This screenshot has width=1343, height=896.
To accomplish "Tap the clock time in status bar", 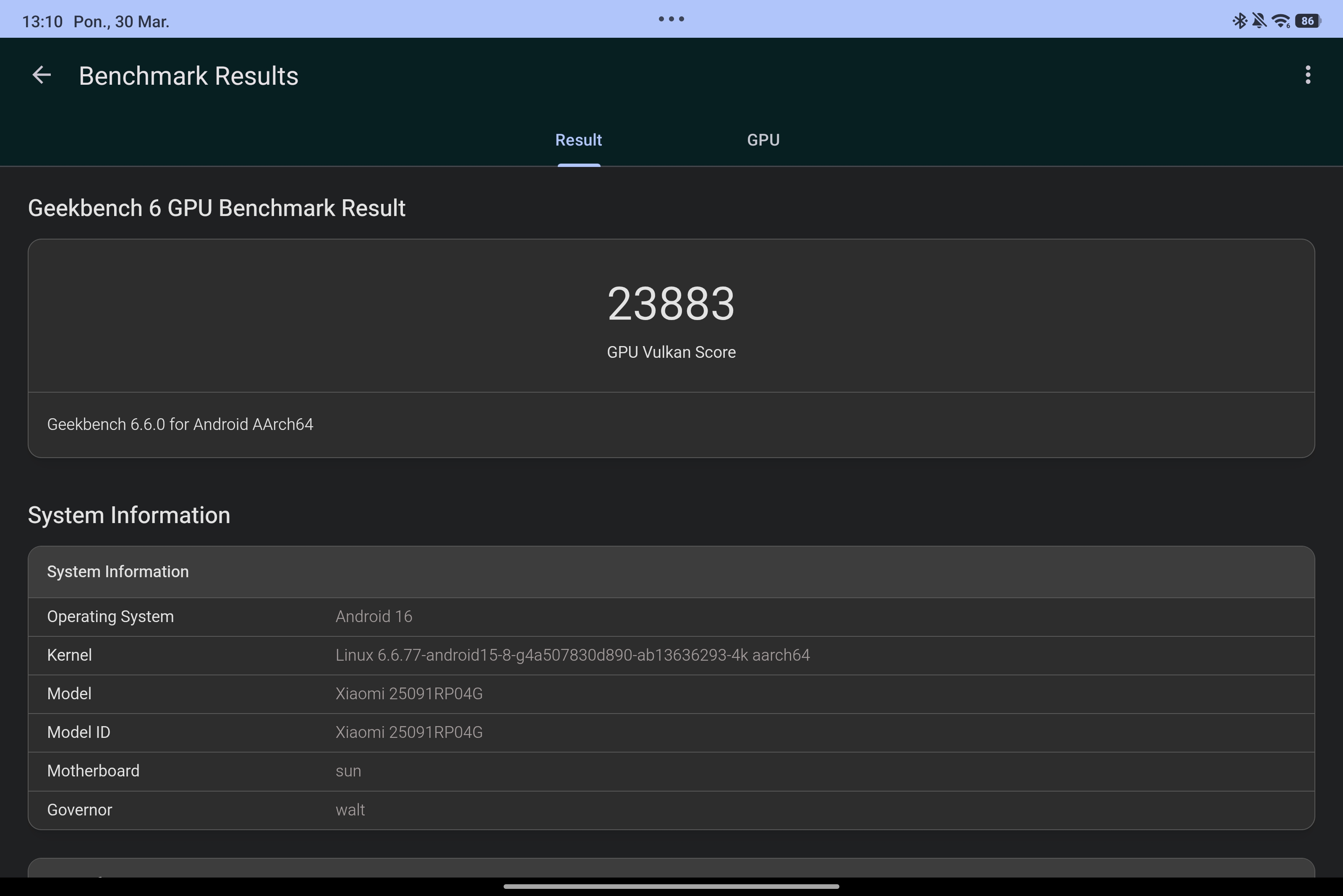I will coord(42,22).
